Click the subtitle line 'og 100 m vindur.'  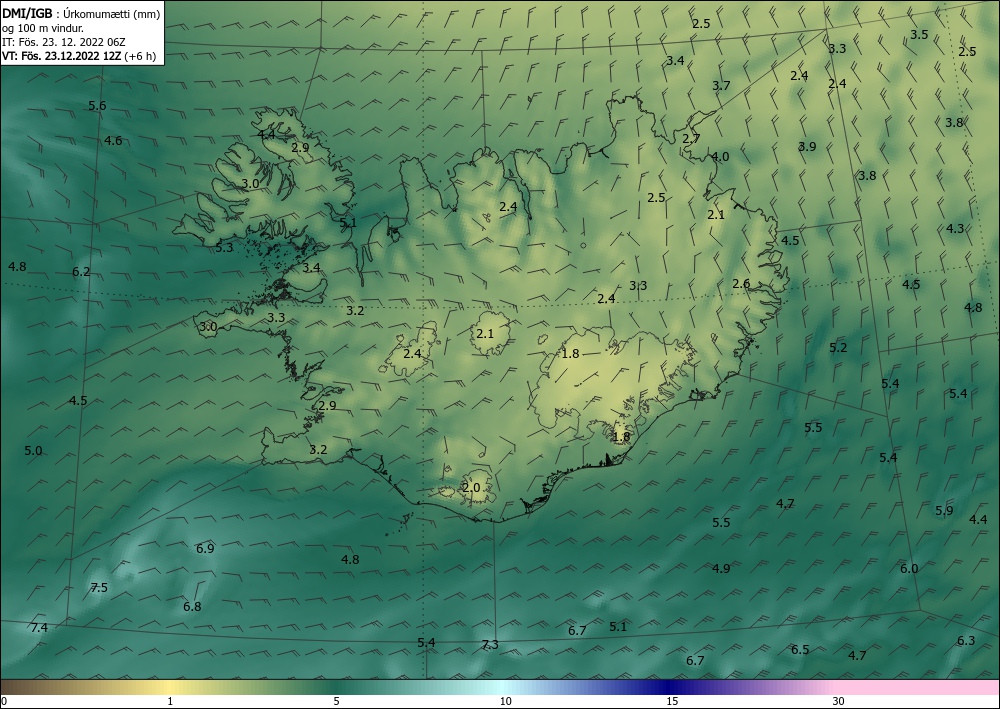click(x=43, y=28)
